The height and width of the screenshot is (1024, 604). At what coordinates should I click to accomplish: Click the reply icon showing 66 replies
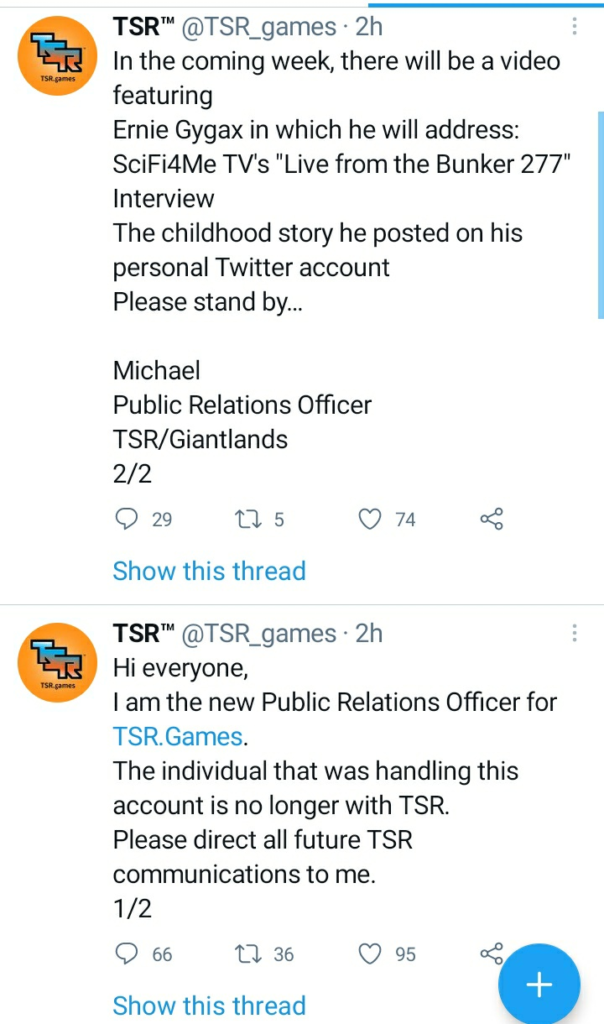pos(125,954)
